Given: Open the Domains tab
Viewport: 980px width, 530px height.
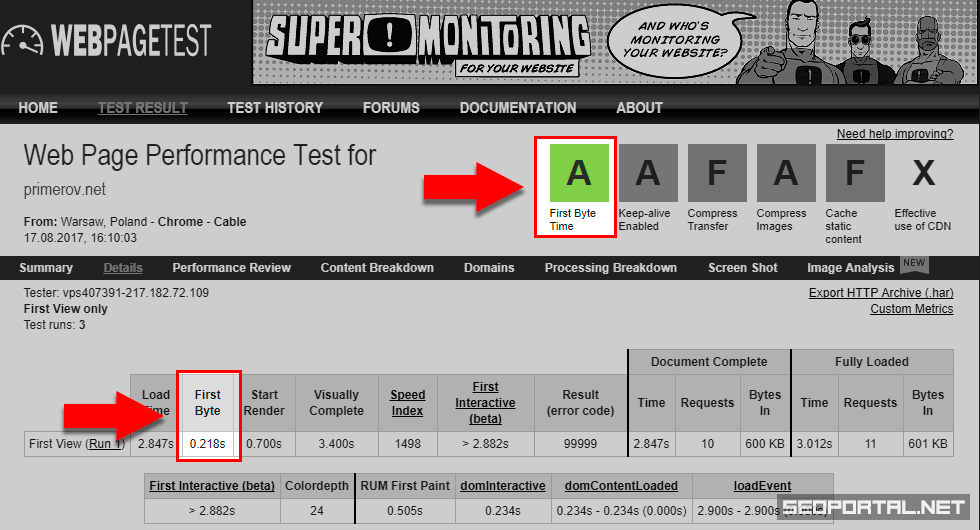Looking at the screenshot, I should [489, 268].
